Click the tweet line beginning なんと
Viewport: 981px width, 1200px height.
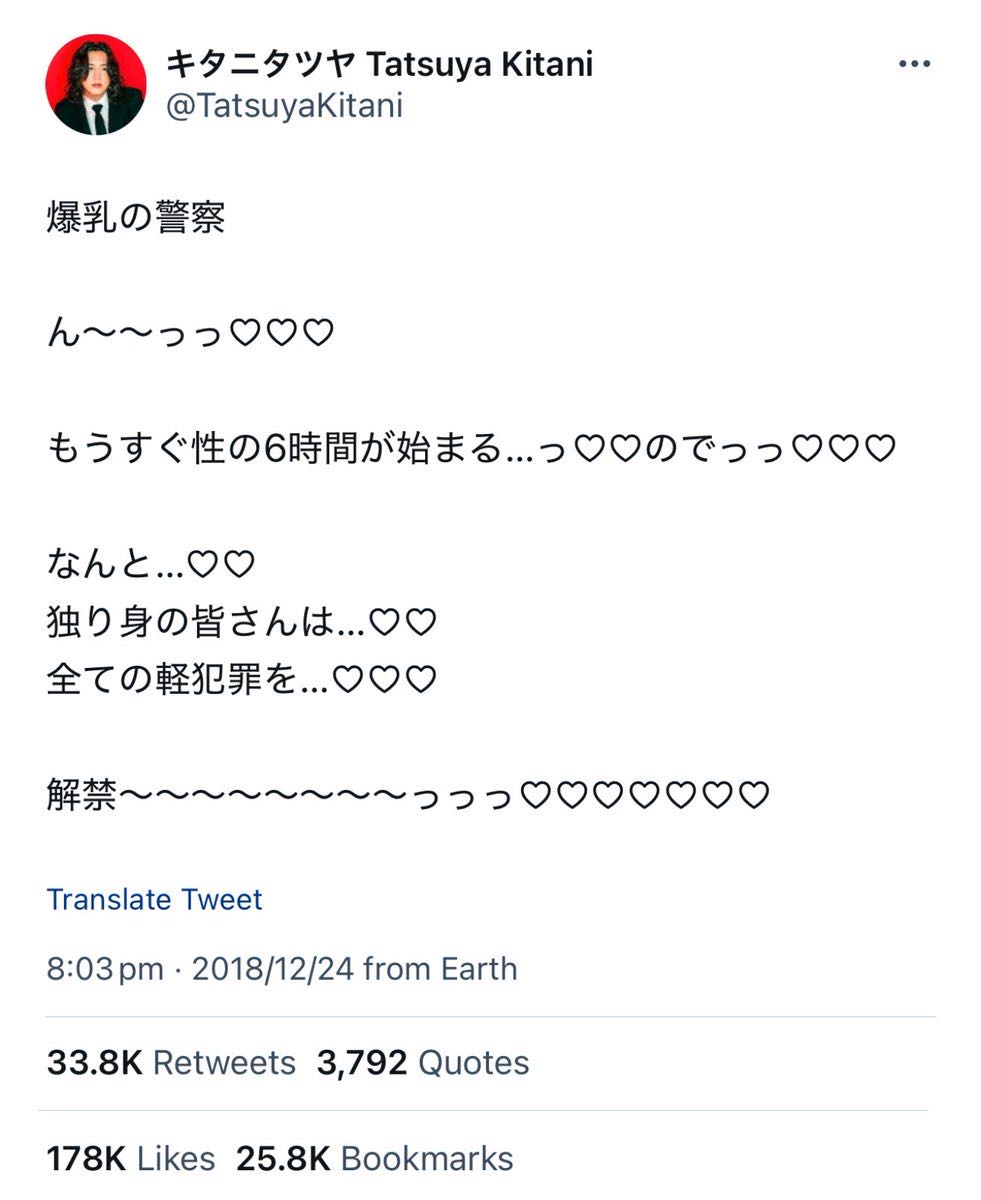pos(151,565)
